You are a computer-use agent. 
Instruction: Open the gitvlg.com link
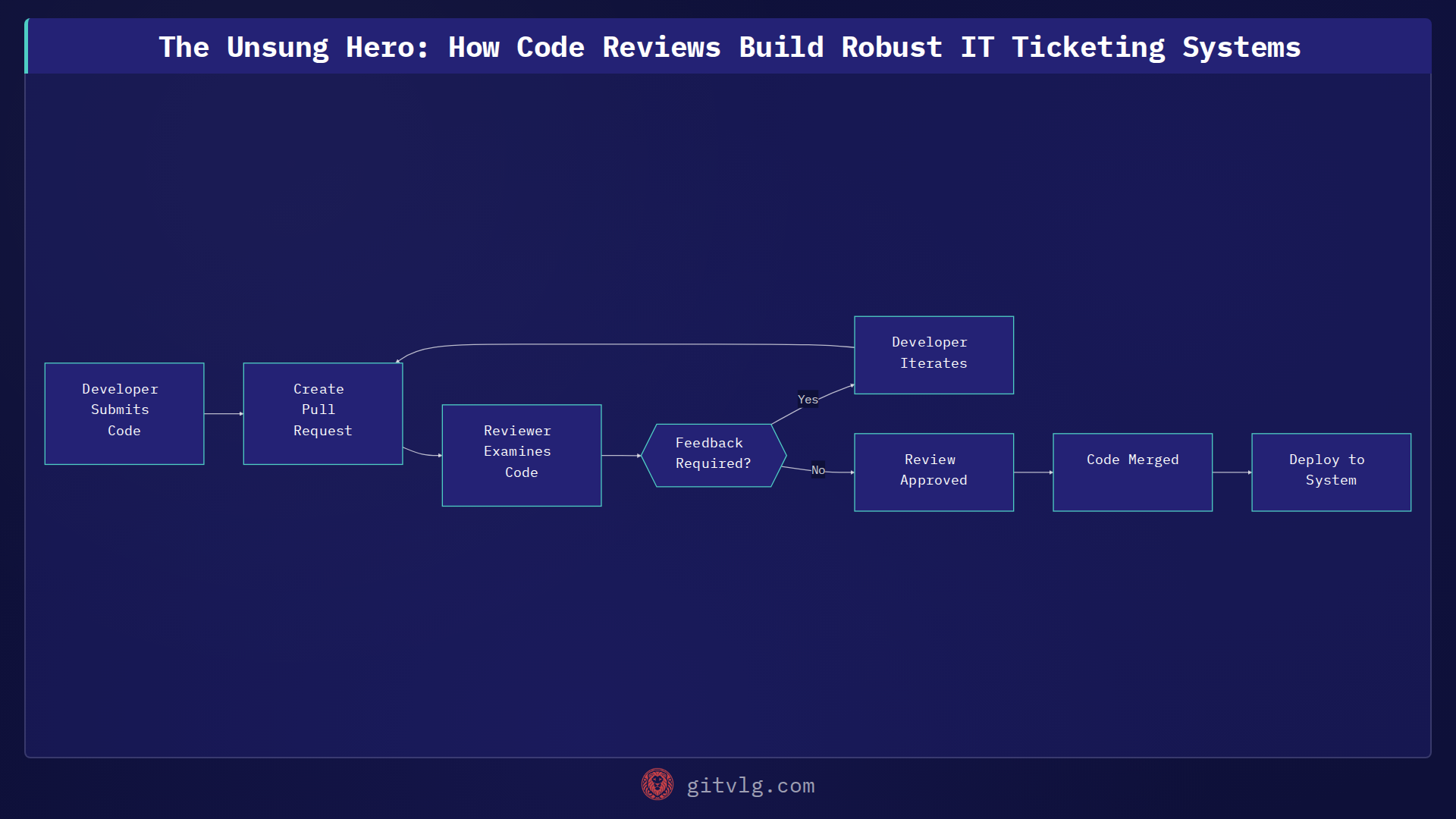tap(751, 786)
